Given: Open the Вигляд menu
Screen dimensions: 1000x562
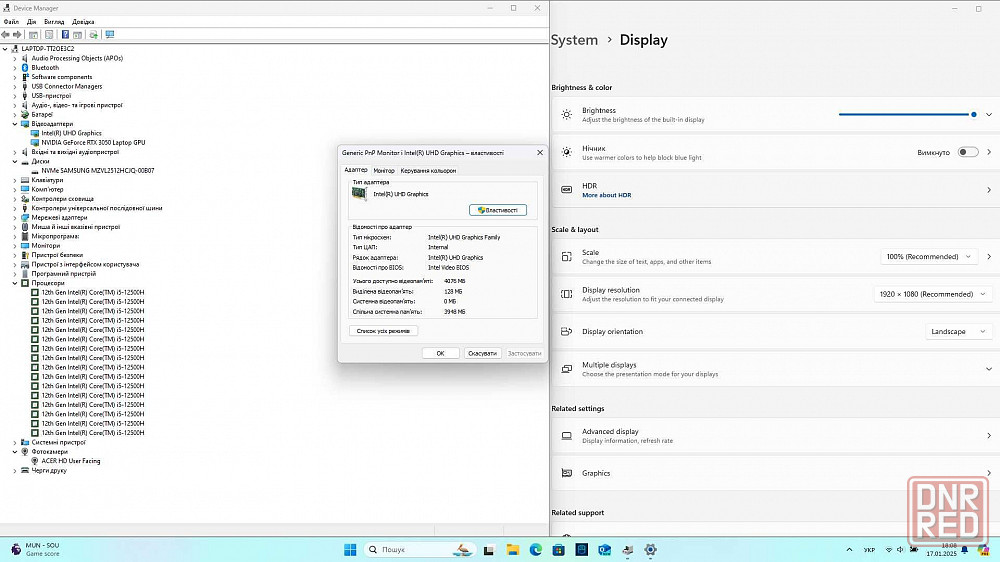Looking at the screenshot, I should [x=54, y=22].
